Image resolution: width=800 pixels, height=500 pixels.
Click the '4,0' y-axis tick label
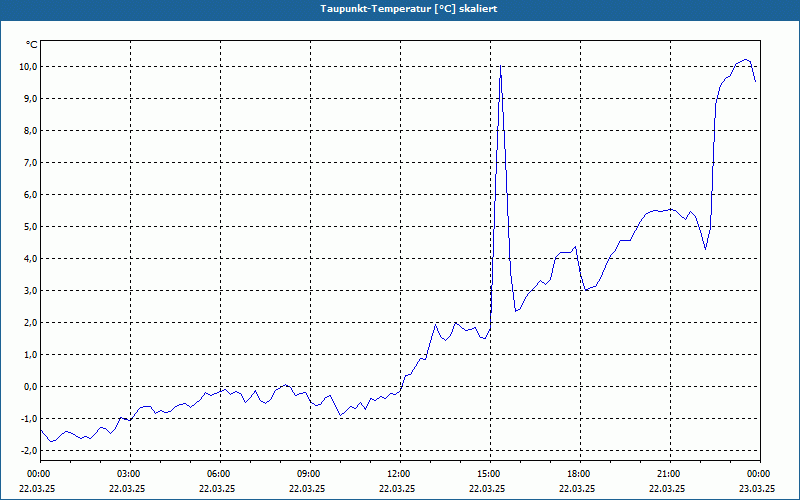[30, 258]
